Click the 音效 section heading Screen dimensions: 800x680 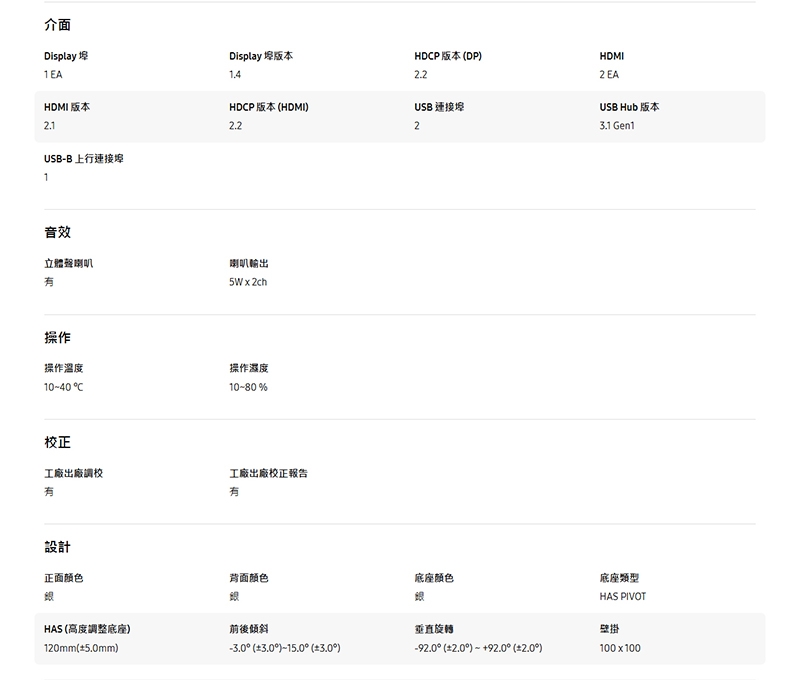pyautogui.click(x=57, y=232)
